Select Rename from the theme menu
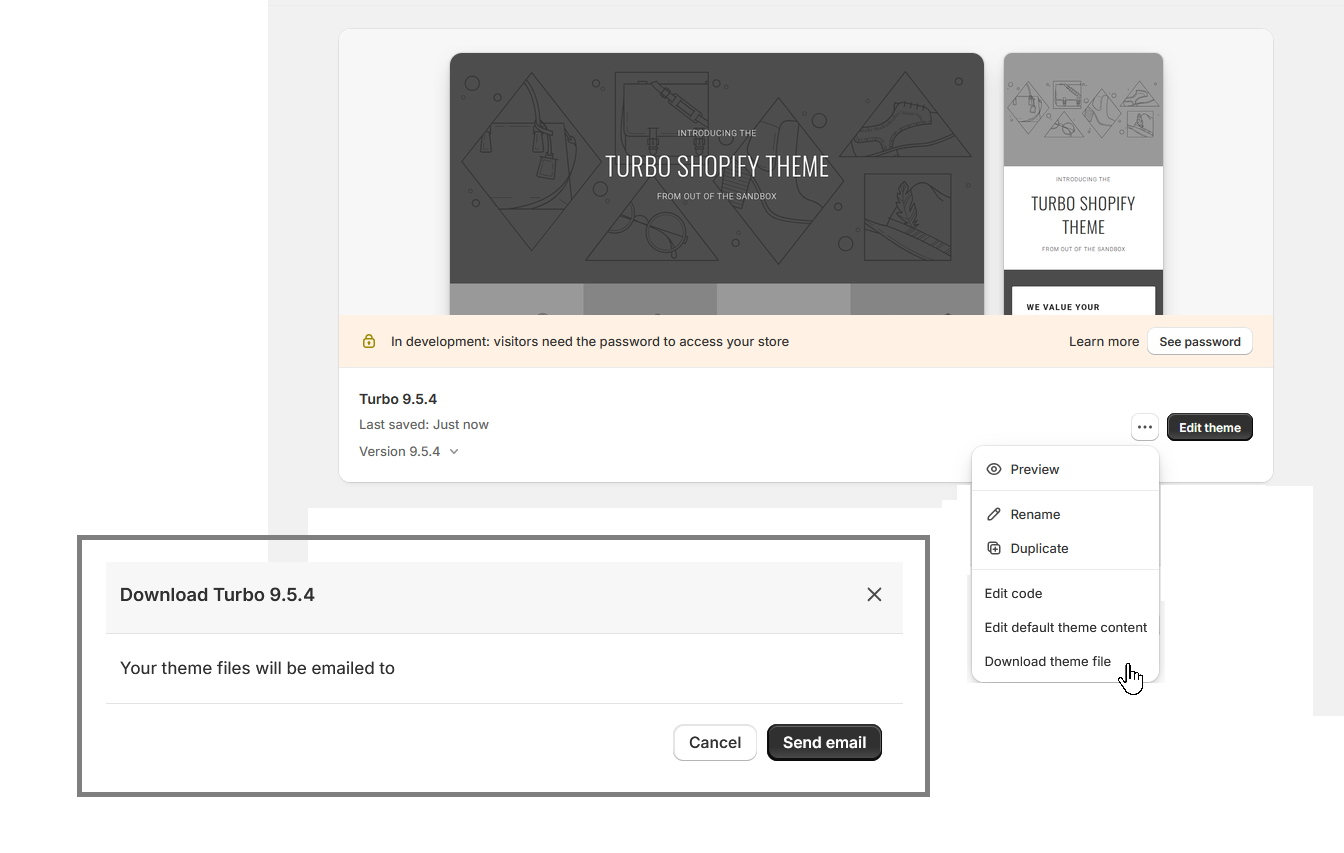This screenshot has height=853, width=1344. 1065,514
